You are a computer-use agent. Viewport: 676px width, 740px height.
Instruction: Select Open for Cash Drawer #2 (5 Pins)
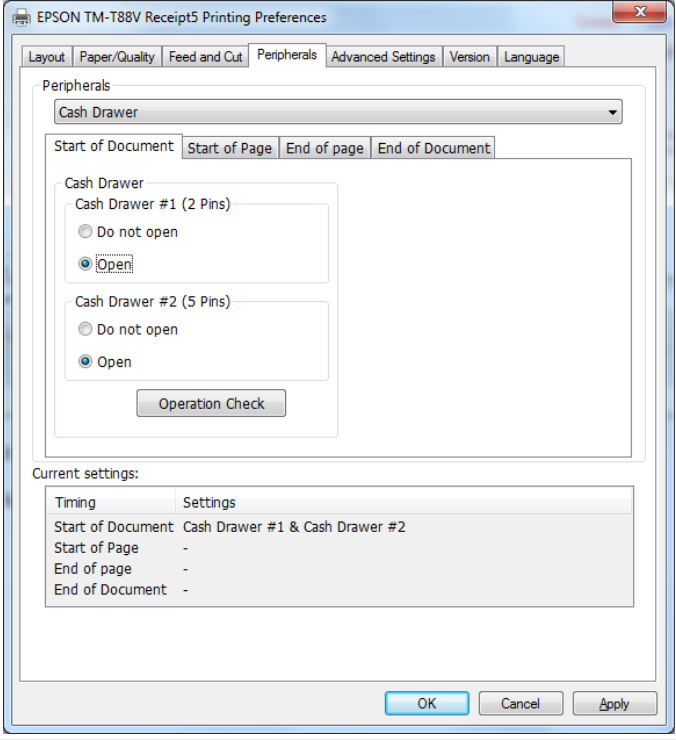105,362
